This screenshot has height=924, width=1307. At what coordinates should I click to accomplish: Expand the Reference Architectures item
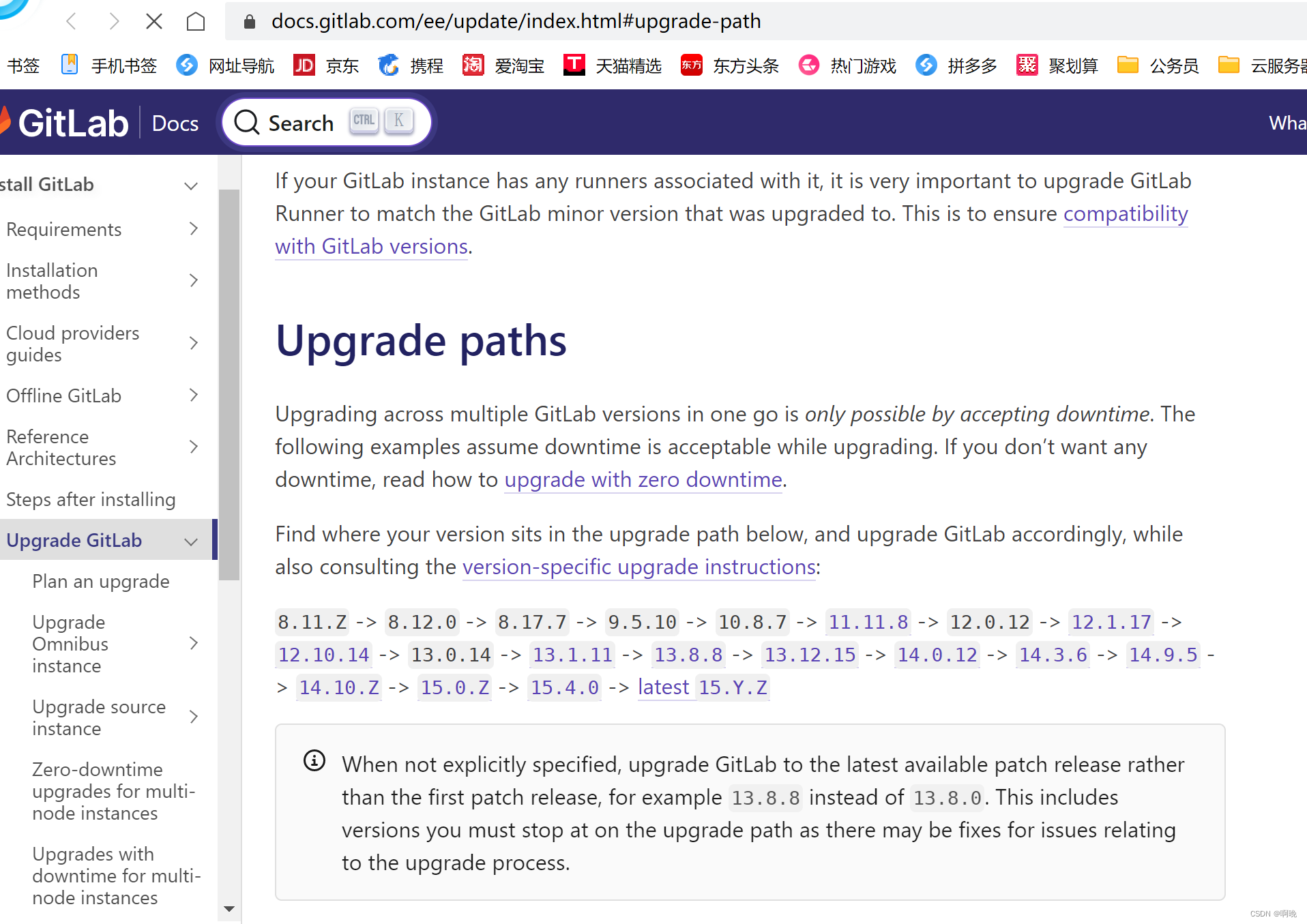(194, 447)
